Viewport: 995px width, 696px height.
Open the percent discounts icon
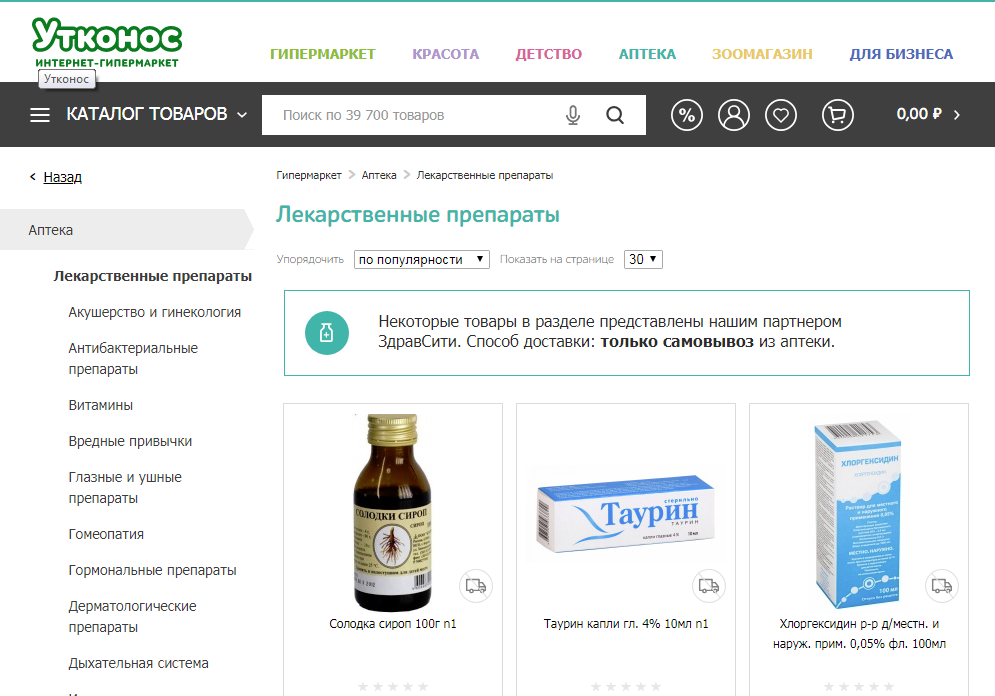tap(687, 115)
